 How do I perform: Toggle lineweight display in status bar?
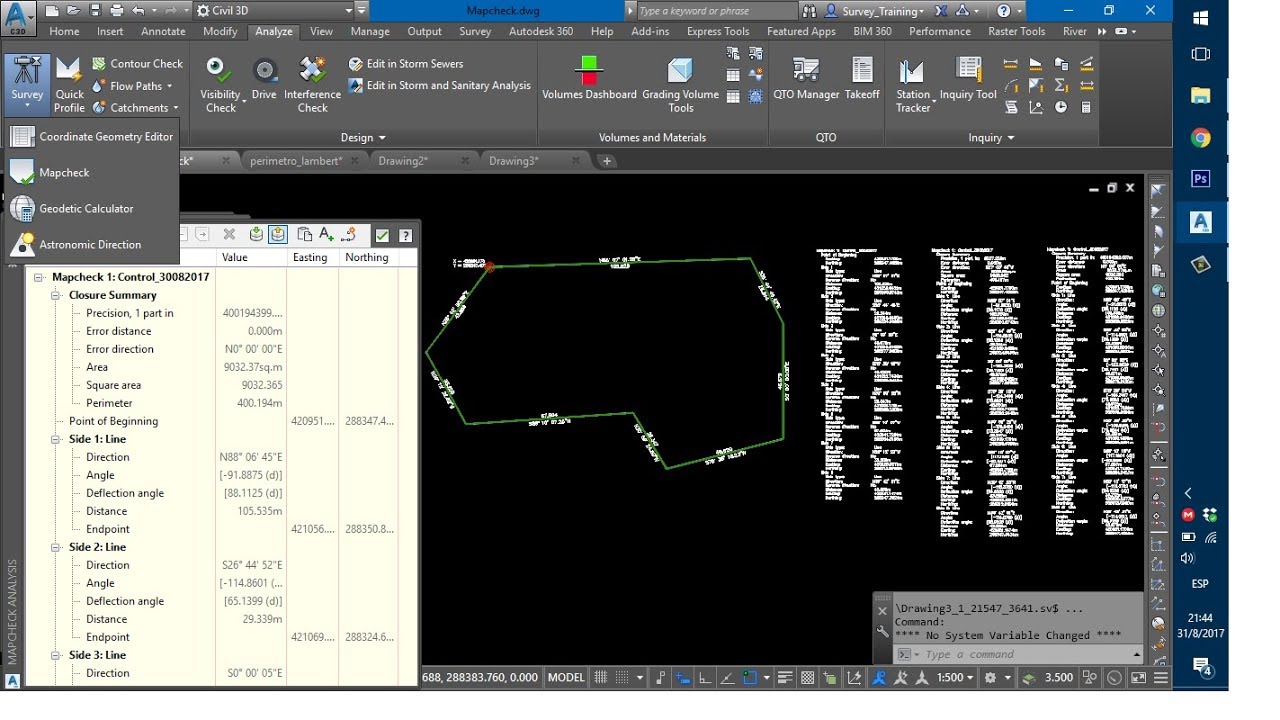tap(785, 677)
